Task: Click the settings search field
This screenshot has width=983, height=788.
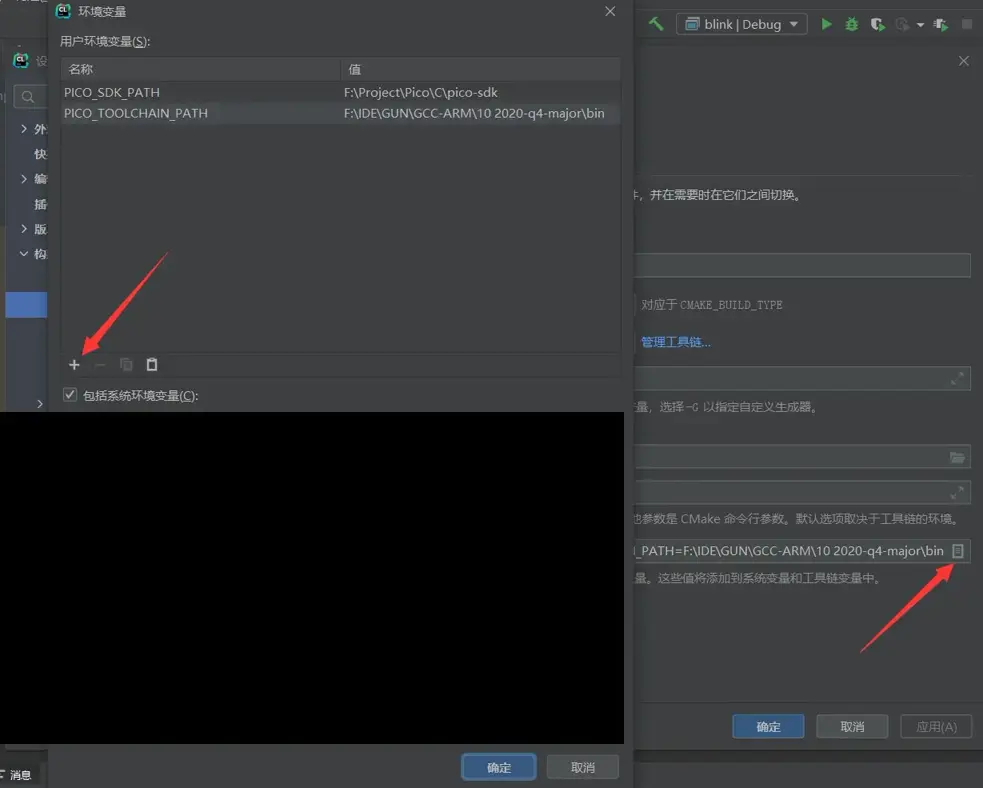Action: (x=28, y=97)
